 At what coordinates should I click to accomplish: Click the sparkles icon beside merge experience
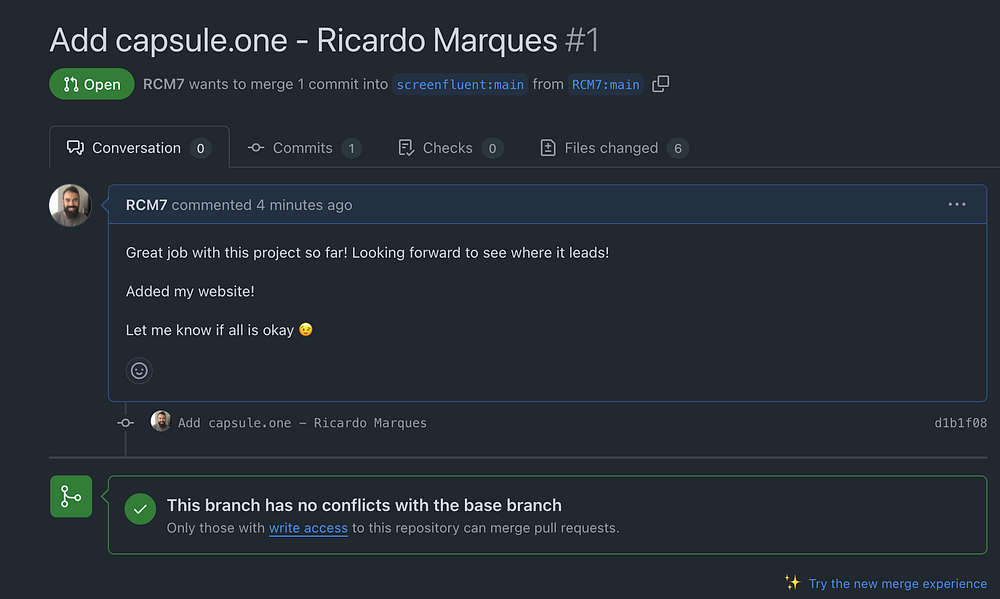click(792, 583)
